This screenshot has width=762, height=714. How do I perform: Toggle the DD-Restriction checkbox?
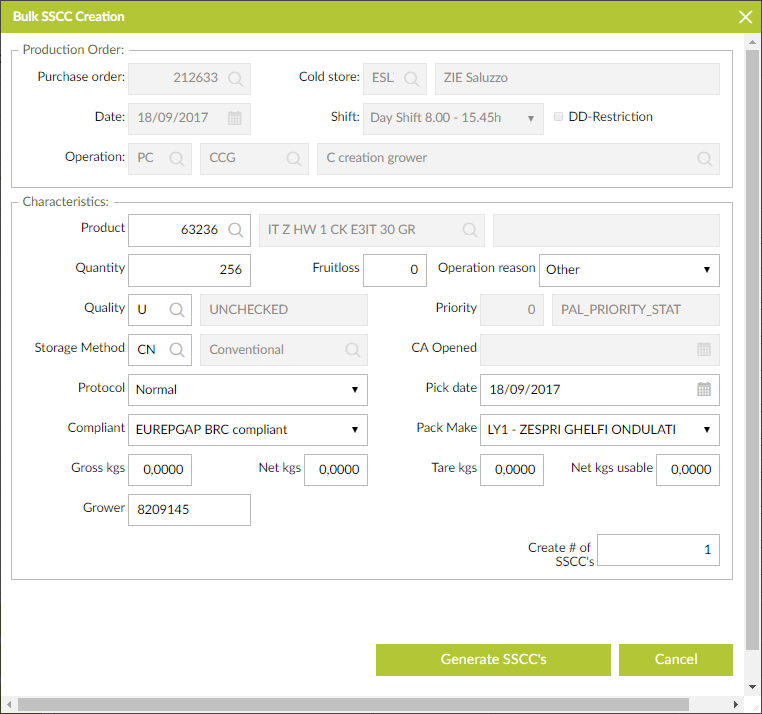[558, 117]
